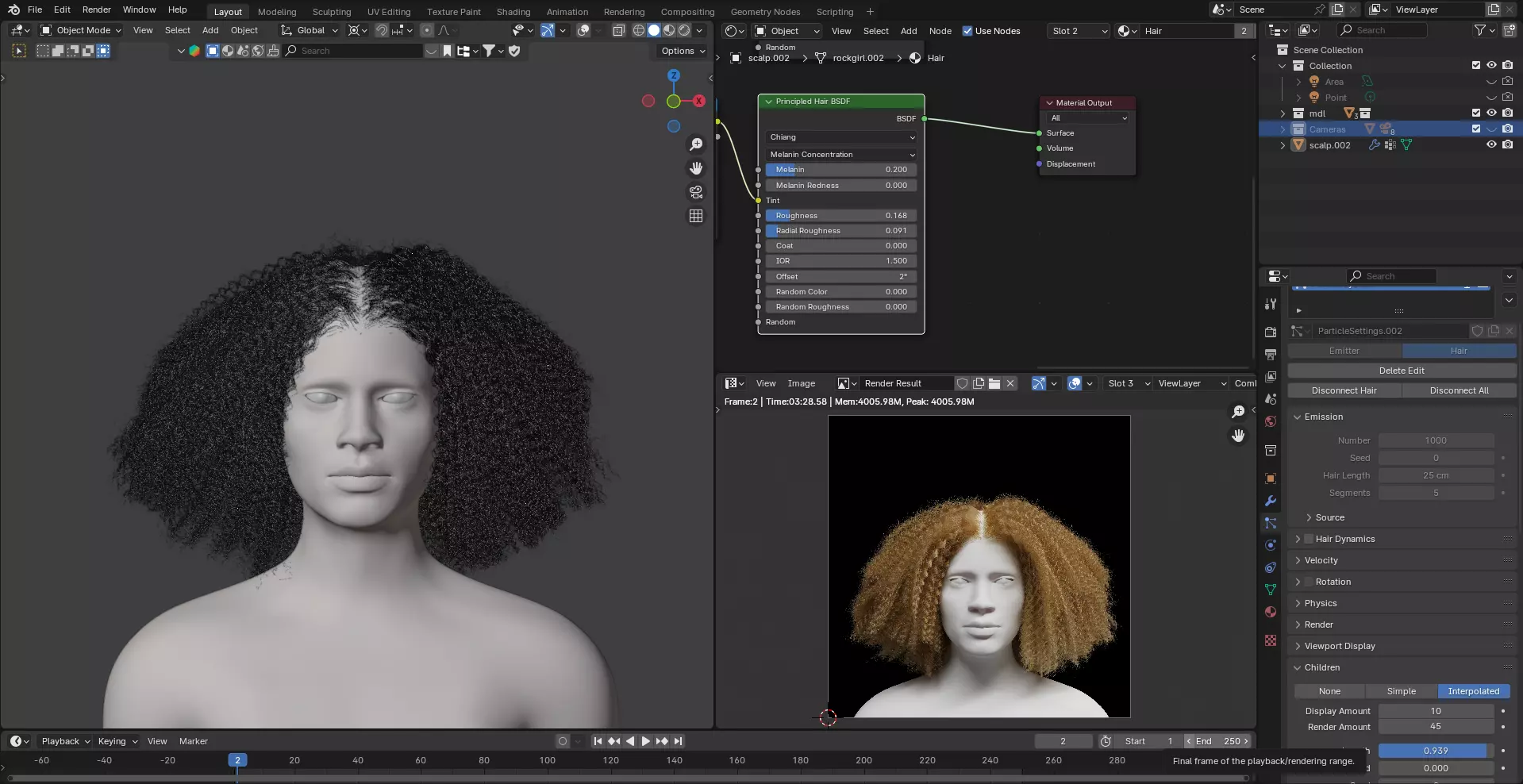This screenshot has width=1523, height=784.
Task: Open Material Output target All dropdown
Action: 1089,118
